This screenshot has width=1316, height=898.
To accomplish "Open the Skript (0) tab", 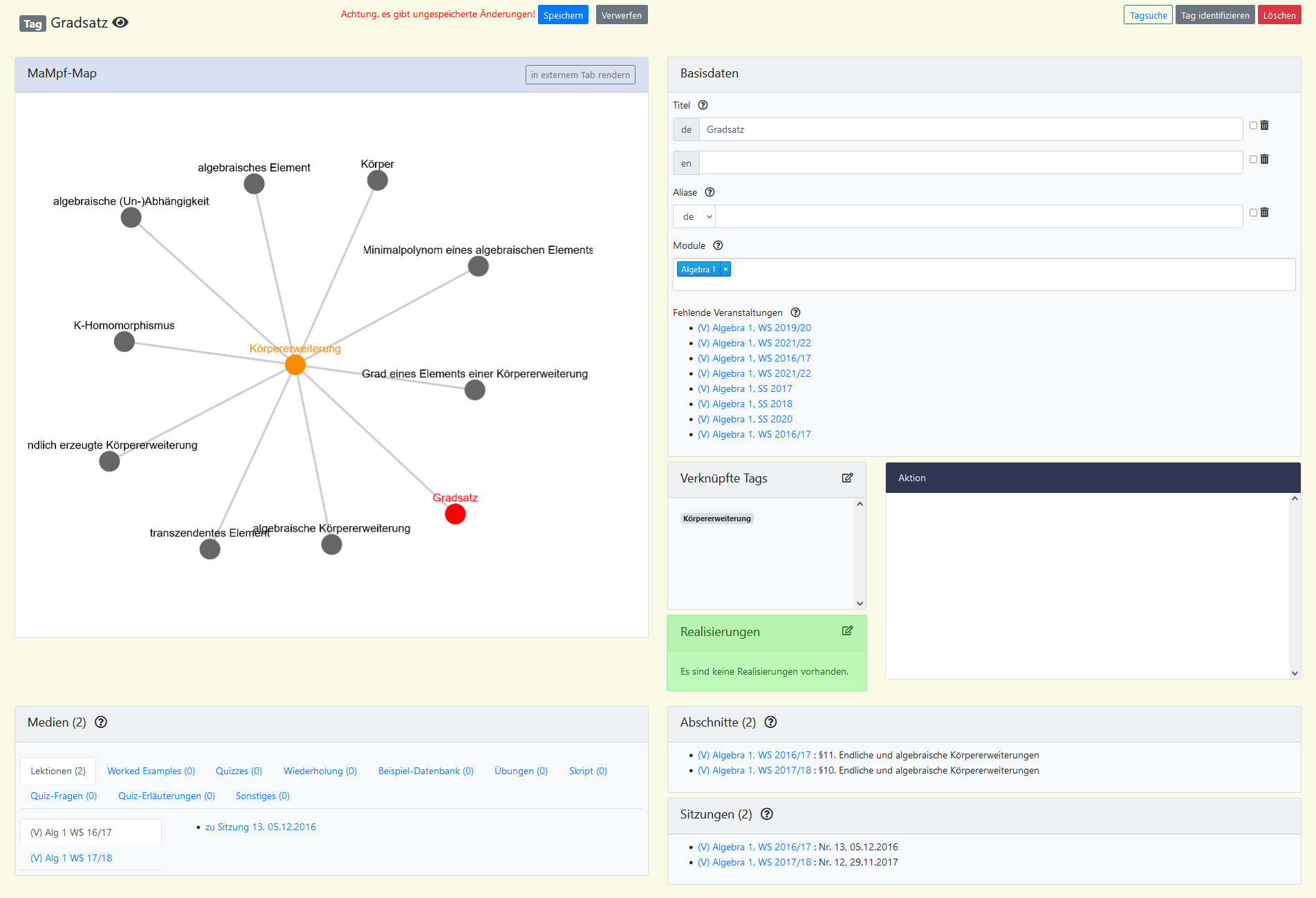I will tap(588, 771).
